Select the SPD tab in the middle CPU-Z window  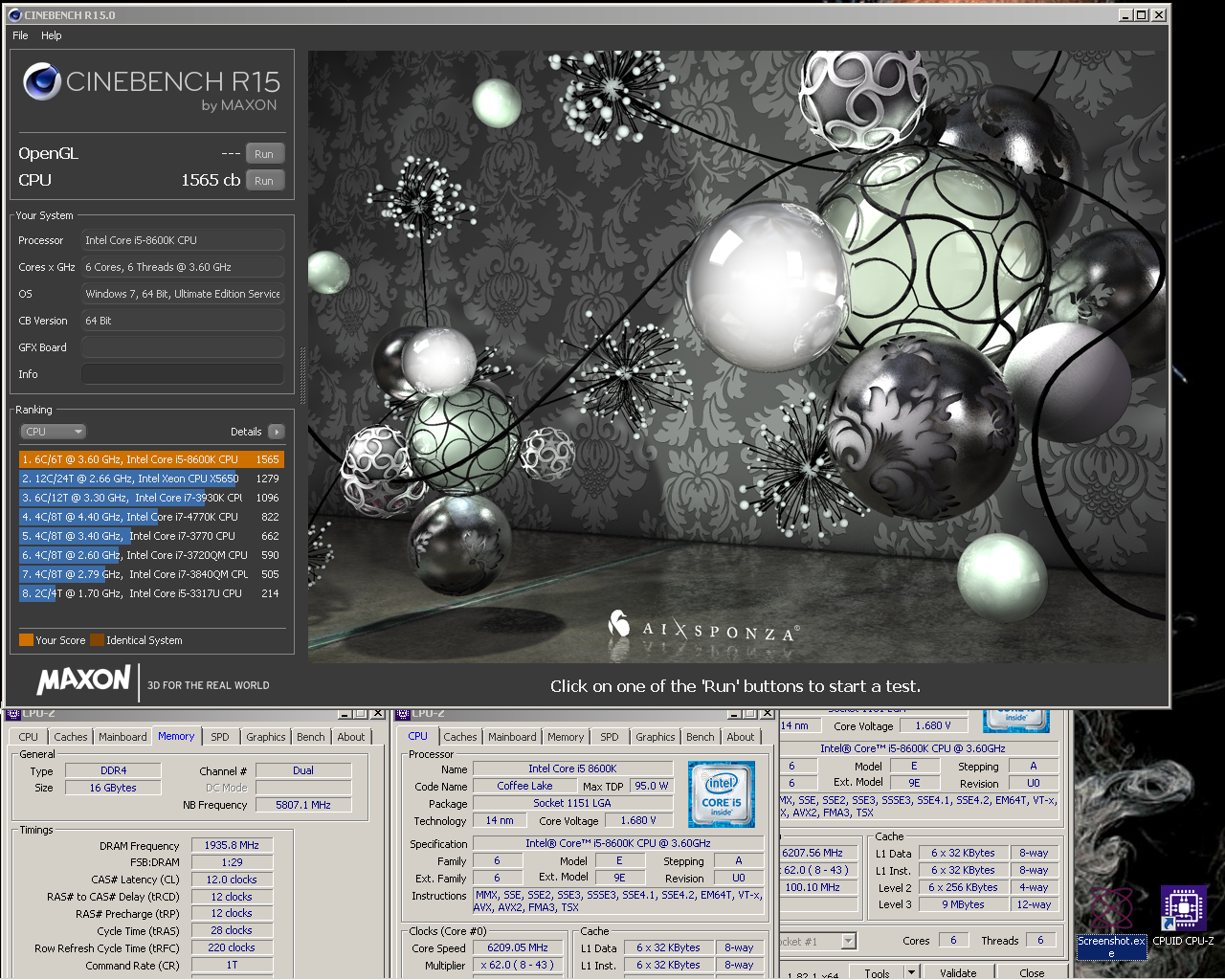610,737
